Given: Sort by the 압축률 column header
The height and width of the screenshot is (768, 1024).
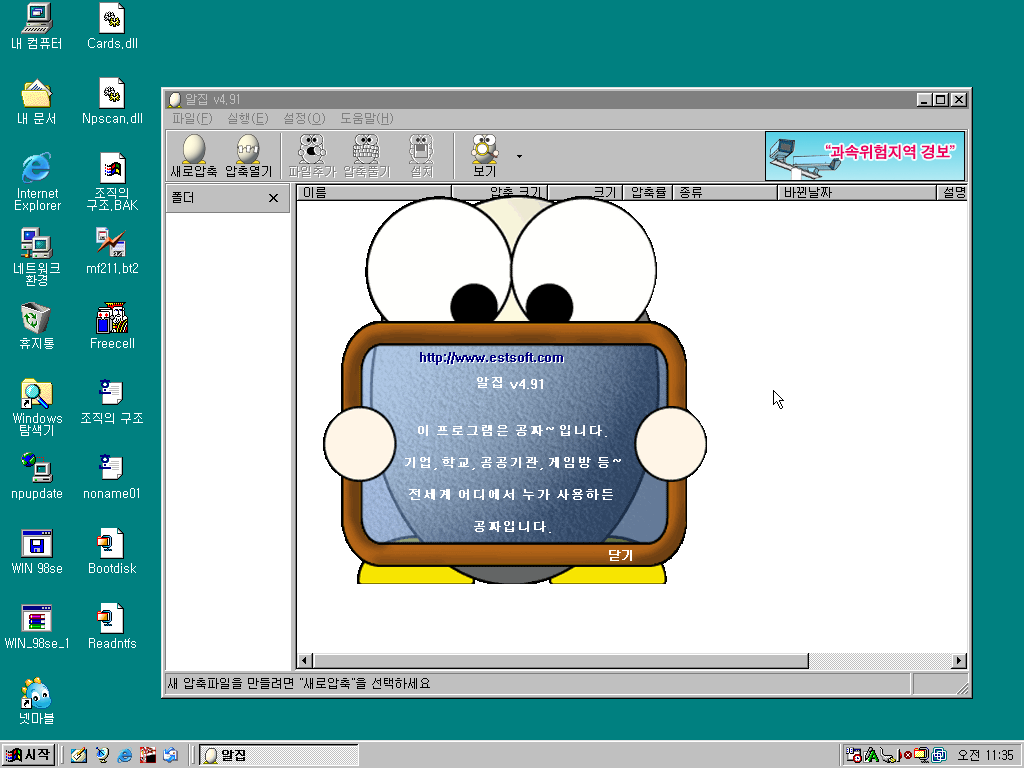Looking at the screenshot, I should pyautogui.click(x=648, y=192).
